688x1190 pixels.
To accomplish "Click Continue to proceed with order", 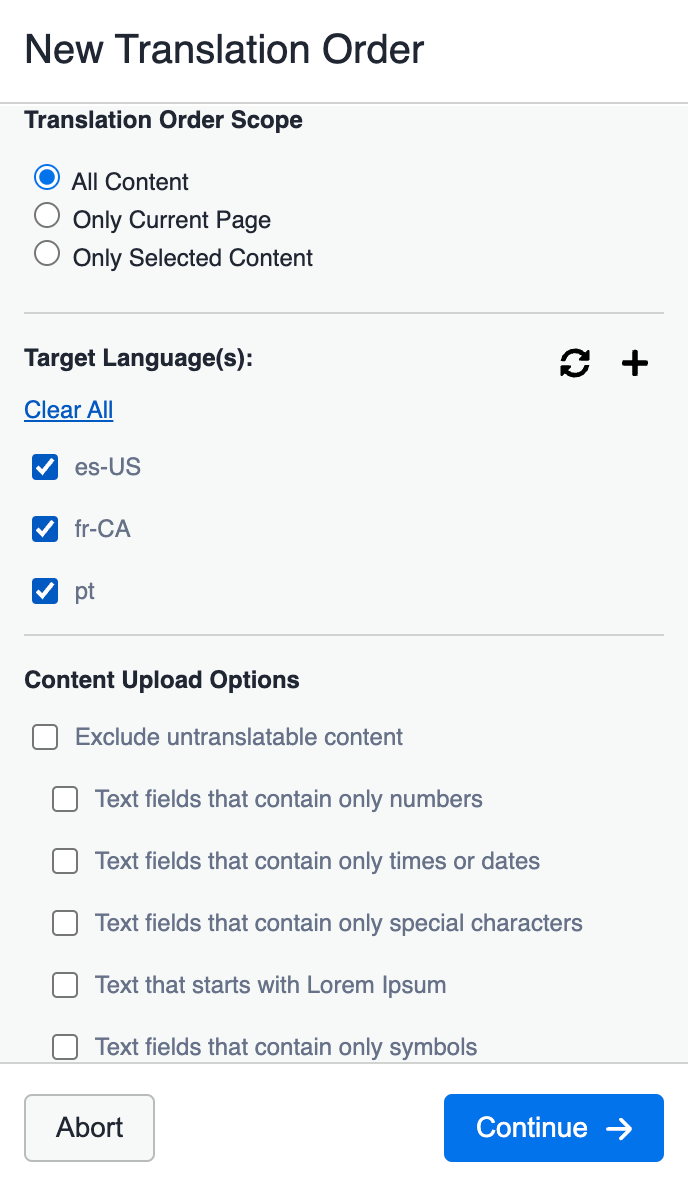I will [x=554, y=1128].
